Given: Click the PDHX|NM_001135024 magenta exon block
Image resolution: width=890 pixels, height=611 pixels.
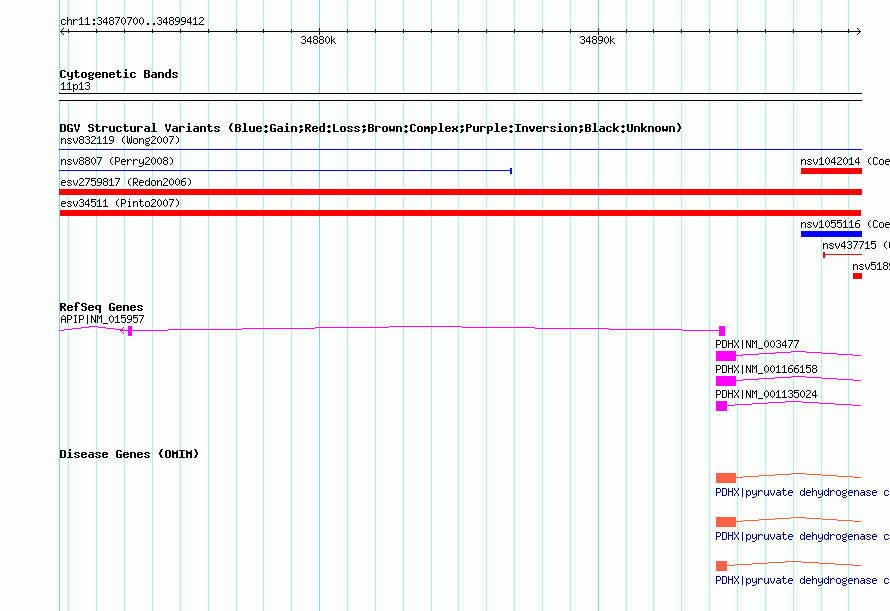Looking at the screenshot, I should click(721, 406).
